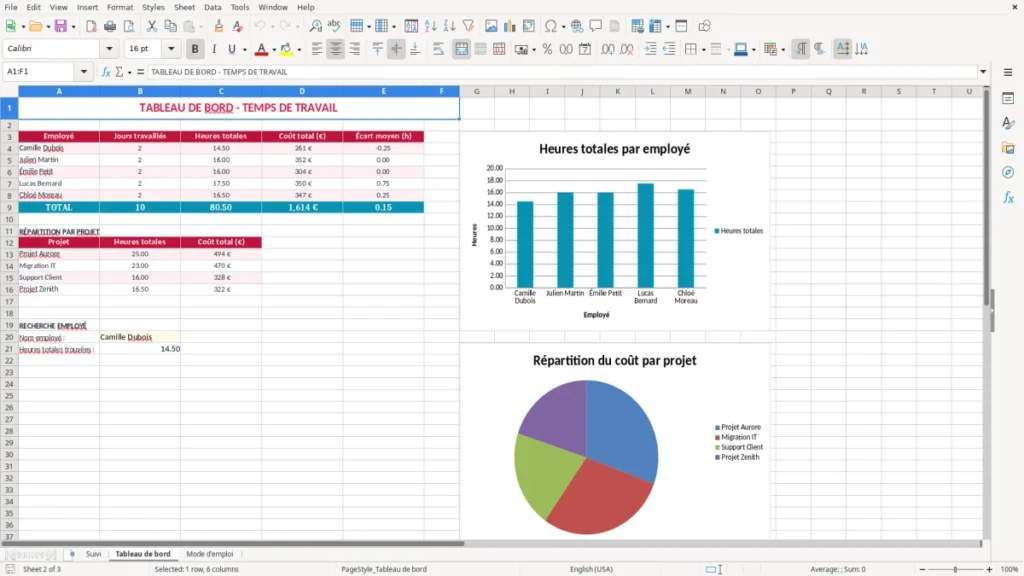Open the Format menu
The height and width of the screenshot is (576, 1024).
coord(120,7)
